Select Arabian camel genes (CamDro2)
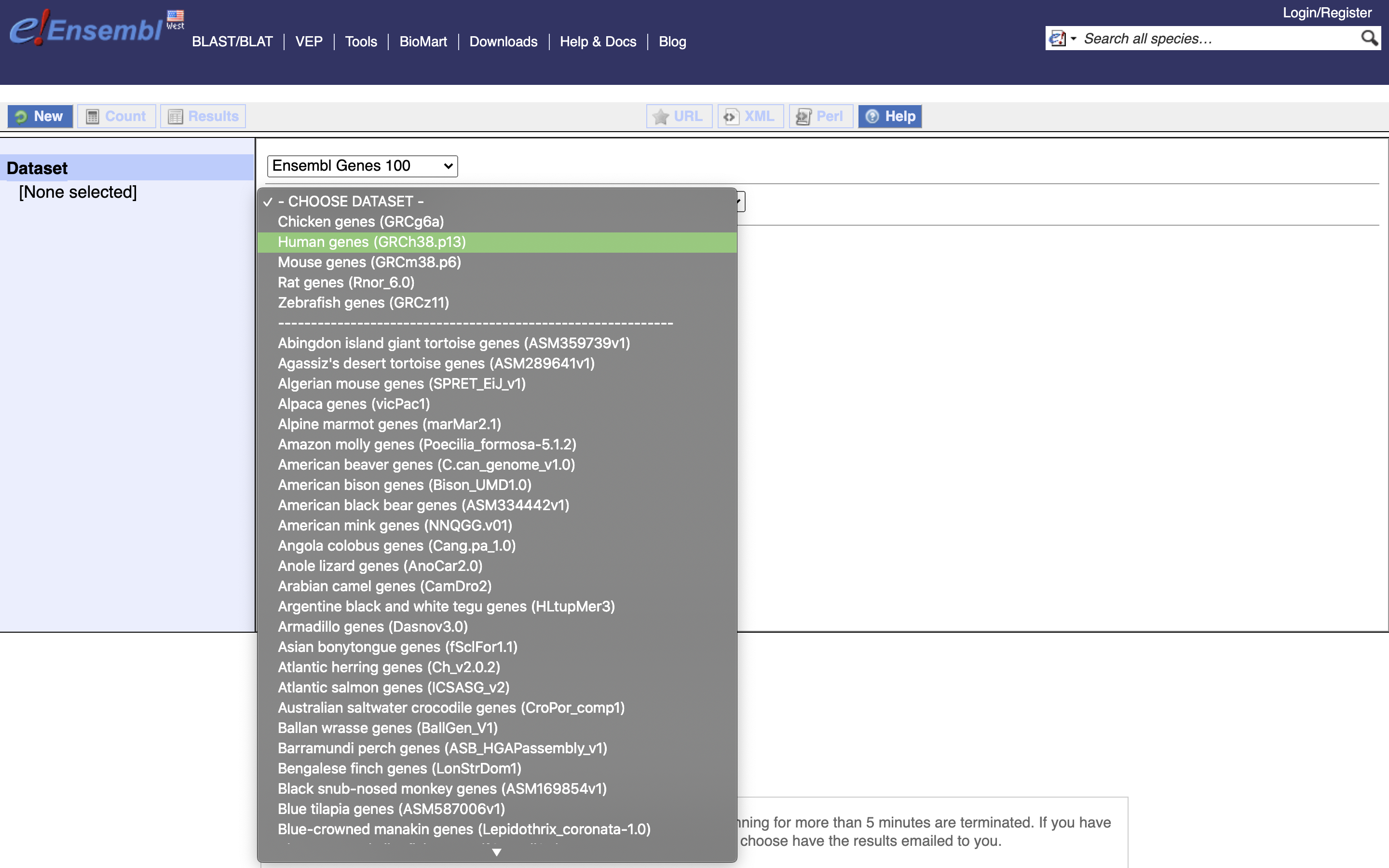 (x=497, y=586)
